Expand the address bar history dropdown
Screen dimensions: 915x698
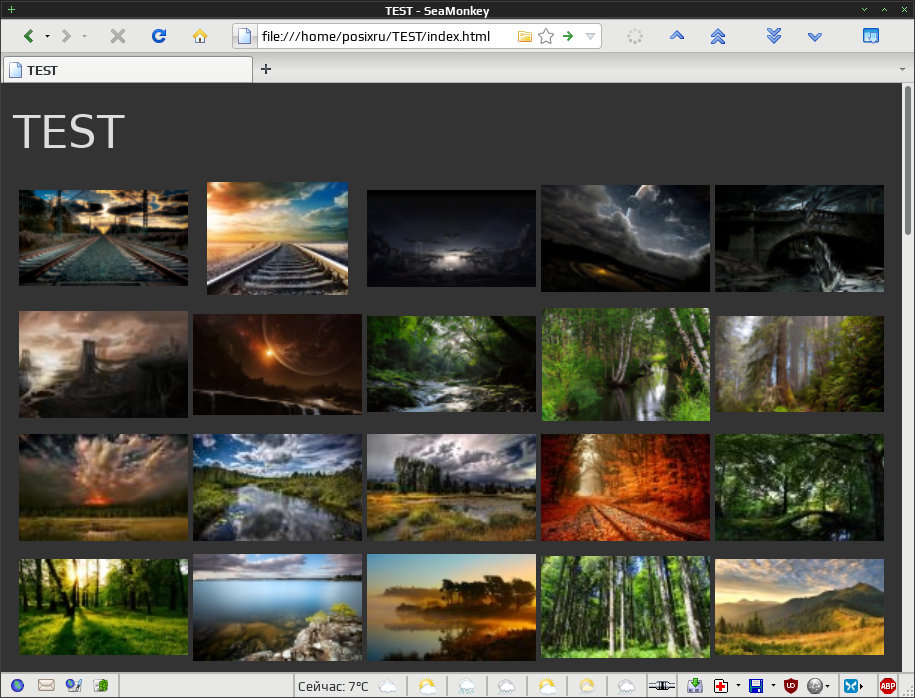pos(590,36)
